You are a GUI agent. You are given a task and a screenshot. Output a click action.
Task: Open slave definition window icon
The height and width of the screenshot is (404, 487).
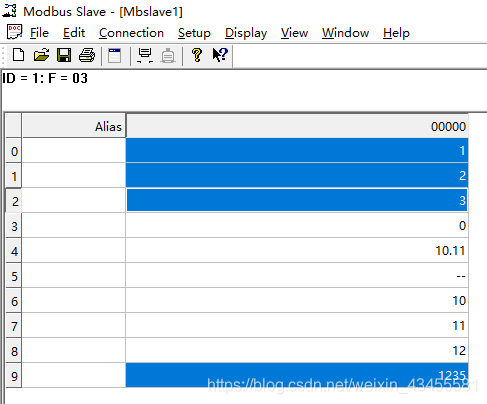pos(115,55)
